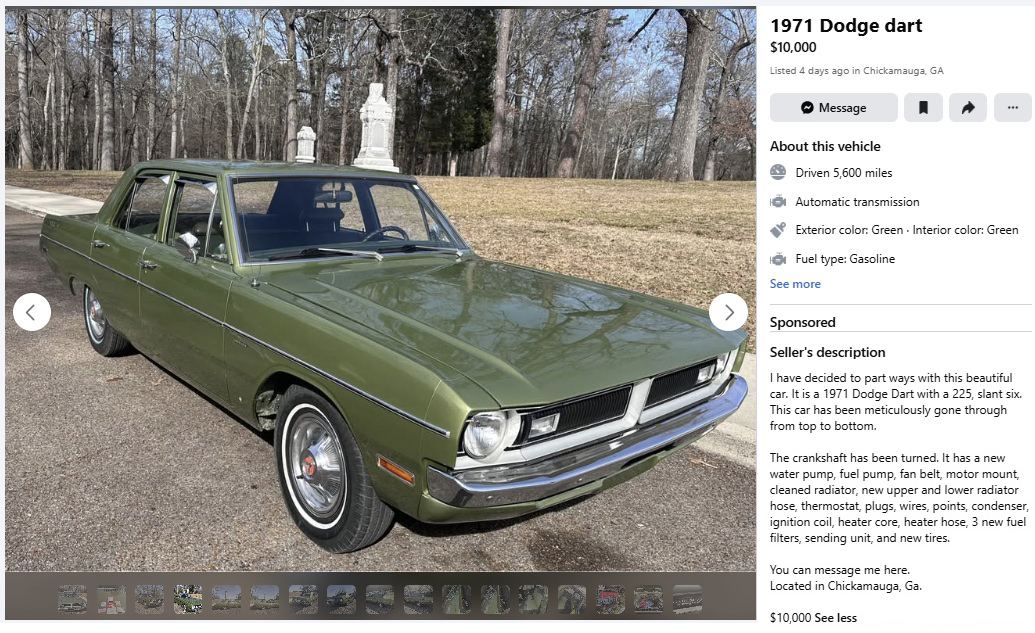Click the paint icon beside Exterior color
The width and height of the screenshot is (1035, 633).
pos(778,230)
